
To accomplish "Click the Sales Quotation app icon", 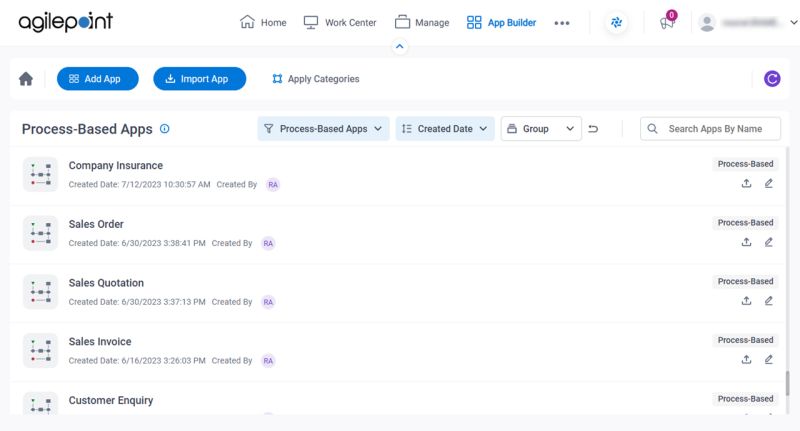I will coord(40,292).
